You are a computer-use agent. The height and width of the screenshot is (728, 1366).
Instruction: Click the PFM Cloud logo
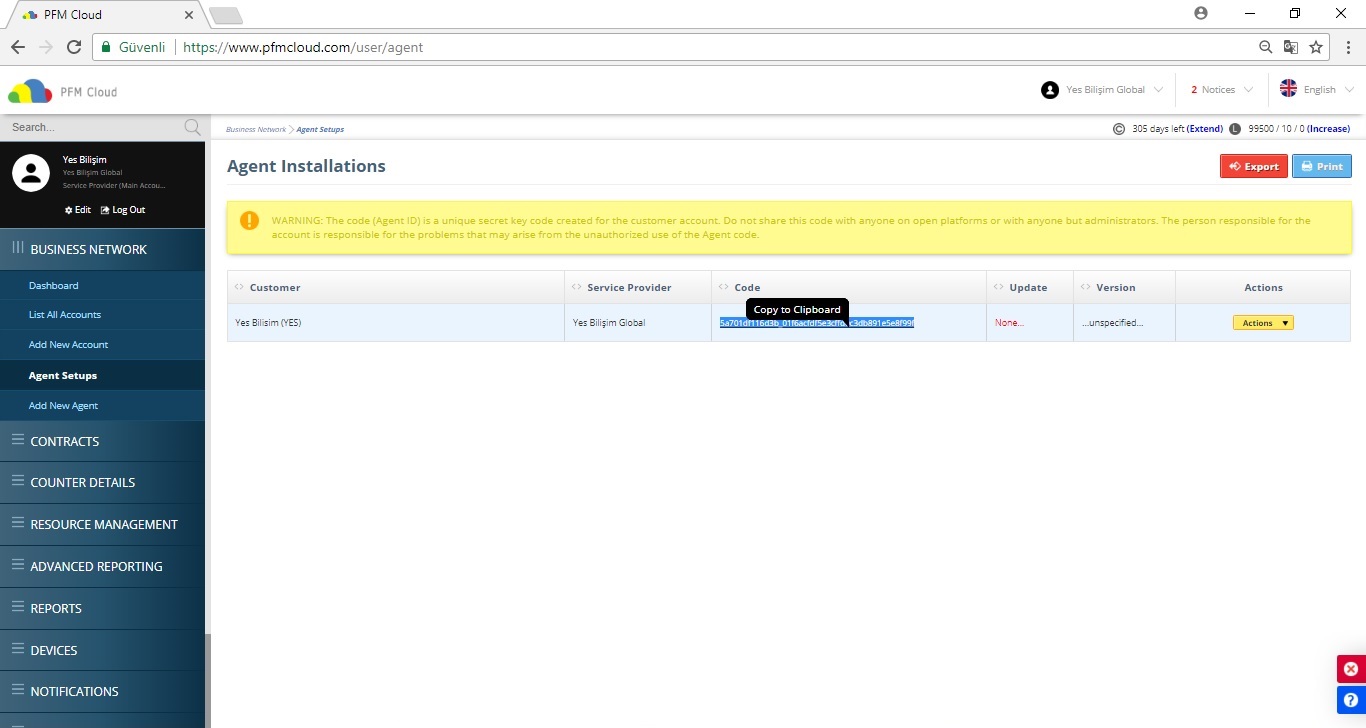point(63,91)
